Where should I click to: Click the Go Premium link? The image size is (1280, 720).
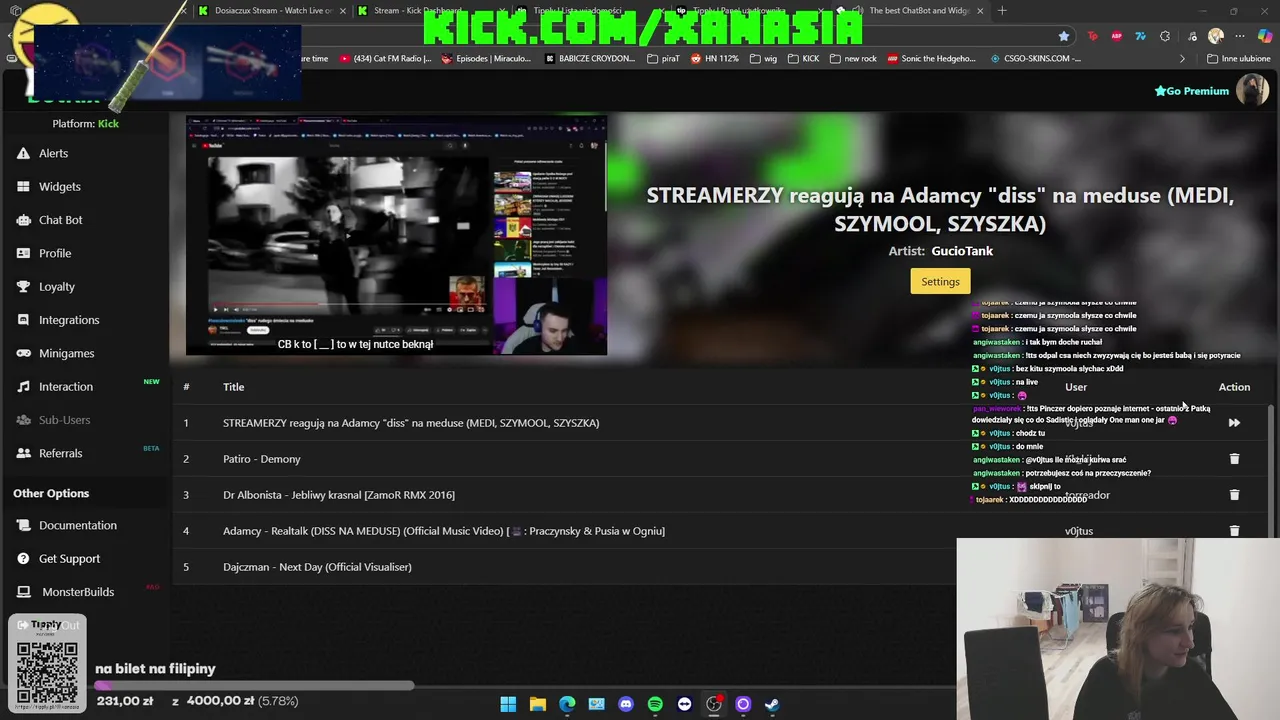click(1191, 91)
